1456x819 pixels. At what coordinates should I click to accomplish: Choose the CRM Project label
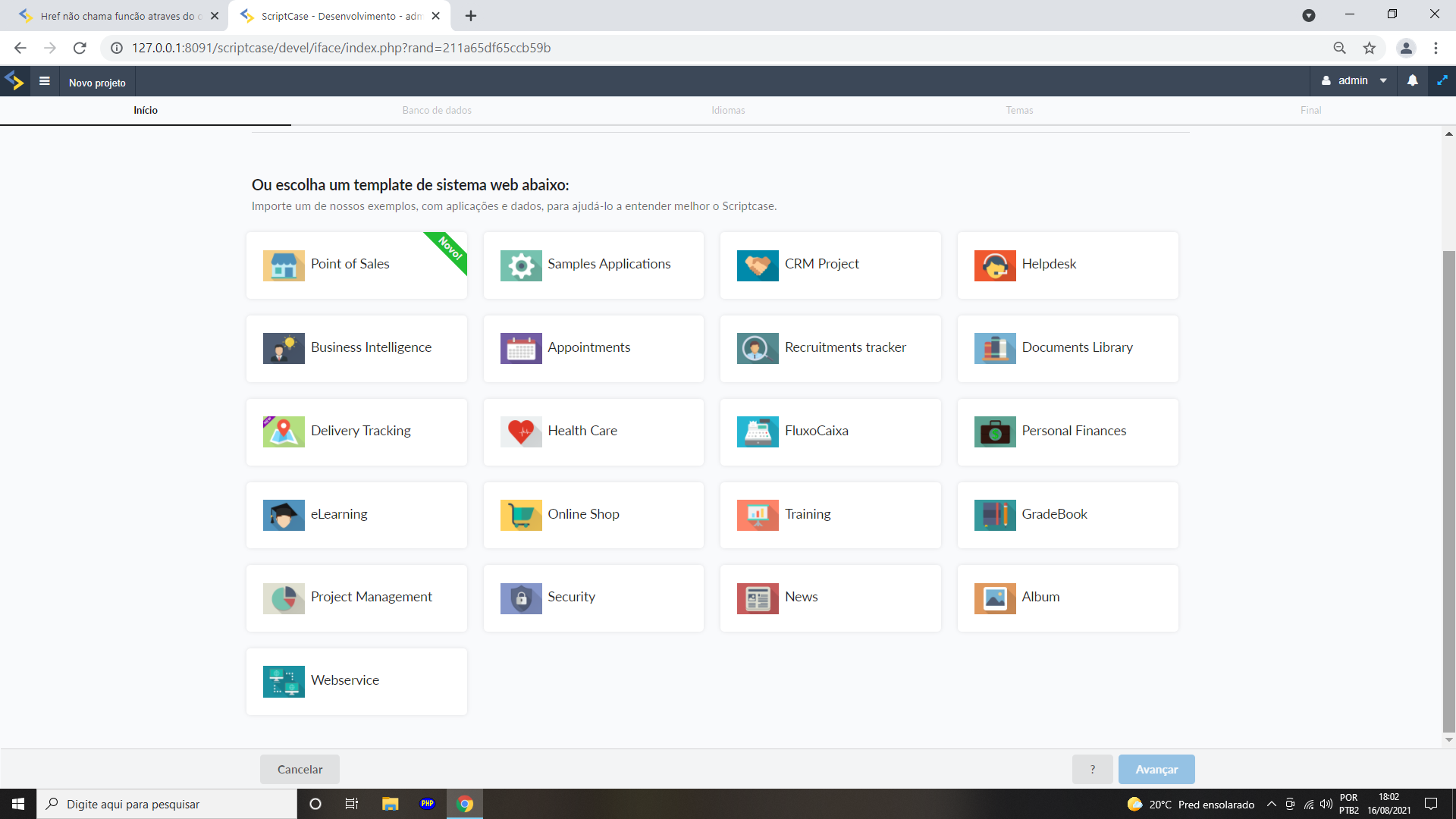click(822, 264)
